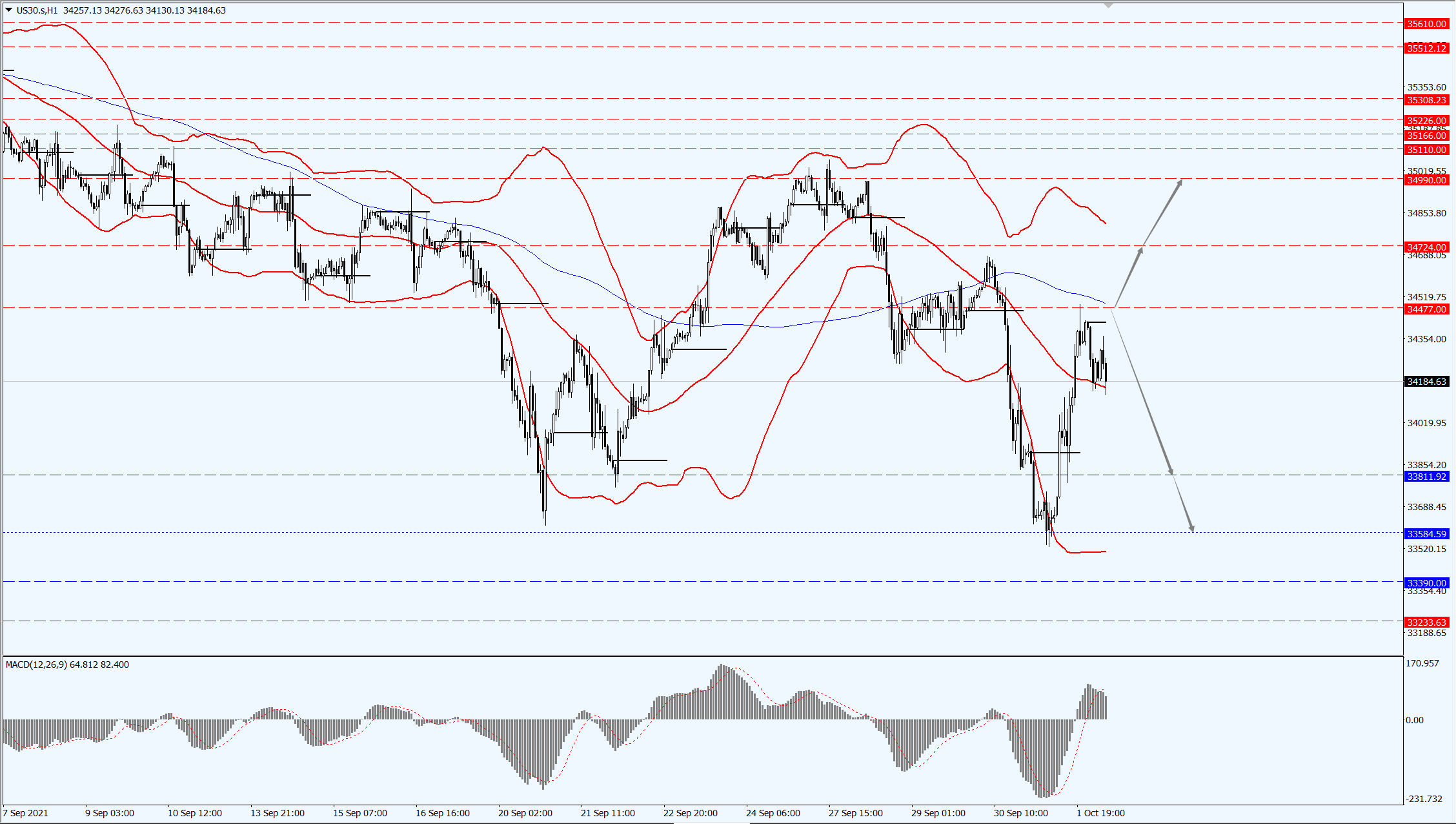
Task: Select the blue 33390.00 support label
Action: 1427,583
